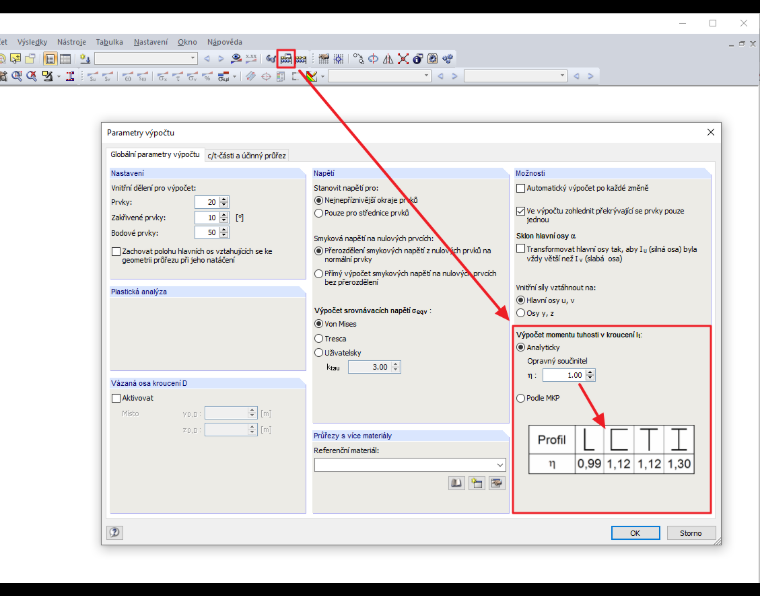Click the sigma-x stress icon
The image size is (760, 596).
point(163,77)
